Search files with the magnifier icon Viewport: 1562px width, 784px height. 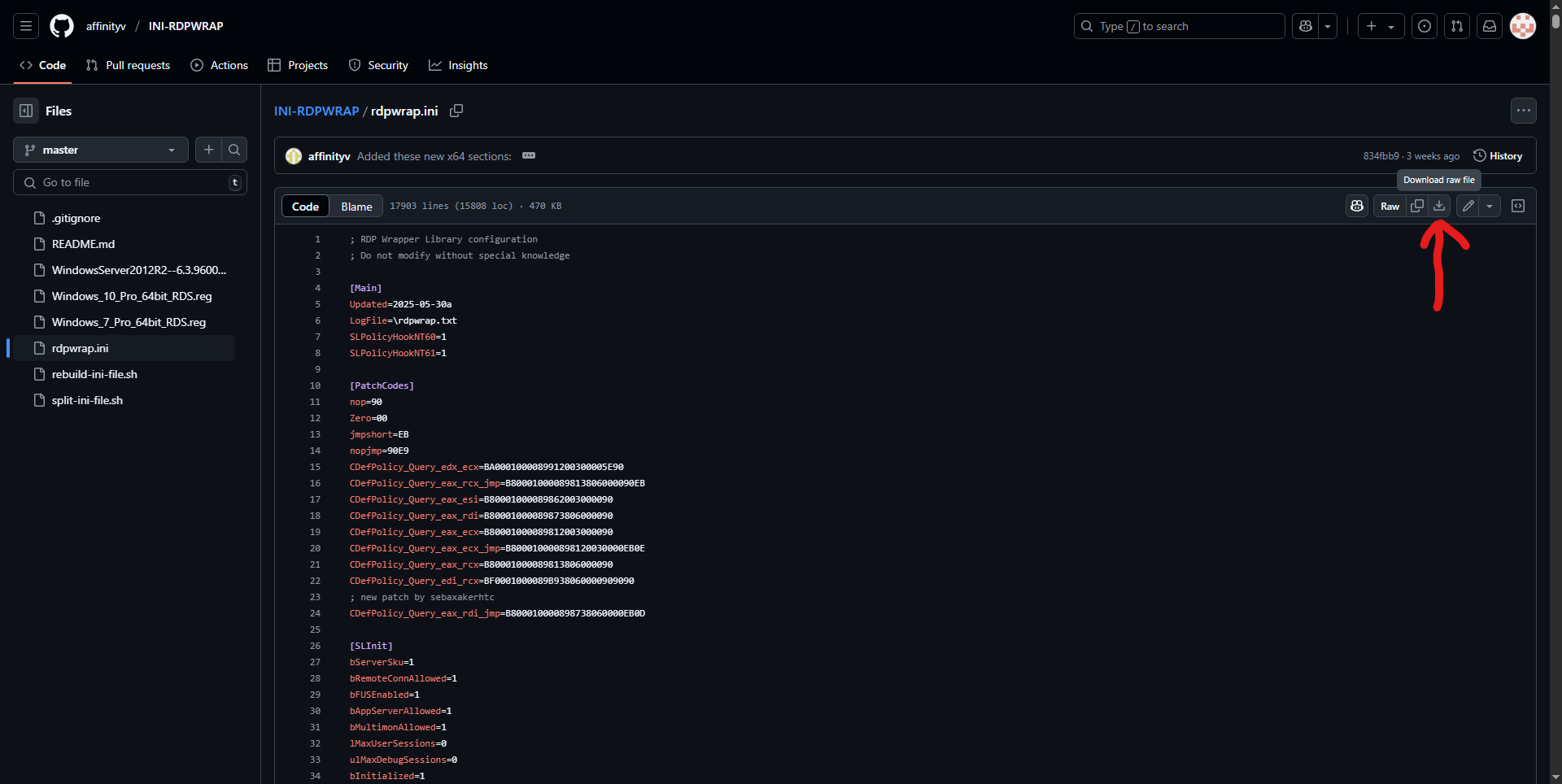(234, 150)
